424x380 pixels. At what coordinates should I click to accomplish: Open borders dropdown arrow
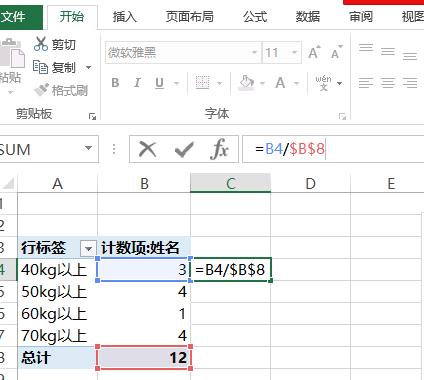219,83
